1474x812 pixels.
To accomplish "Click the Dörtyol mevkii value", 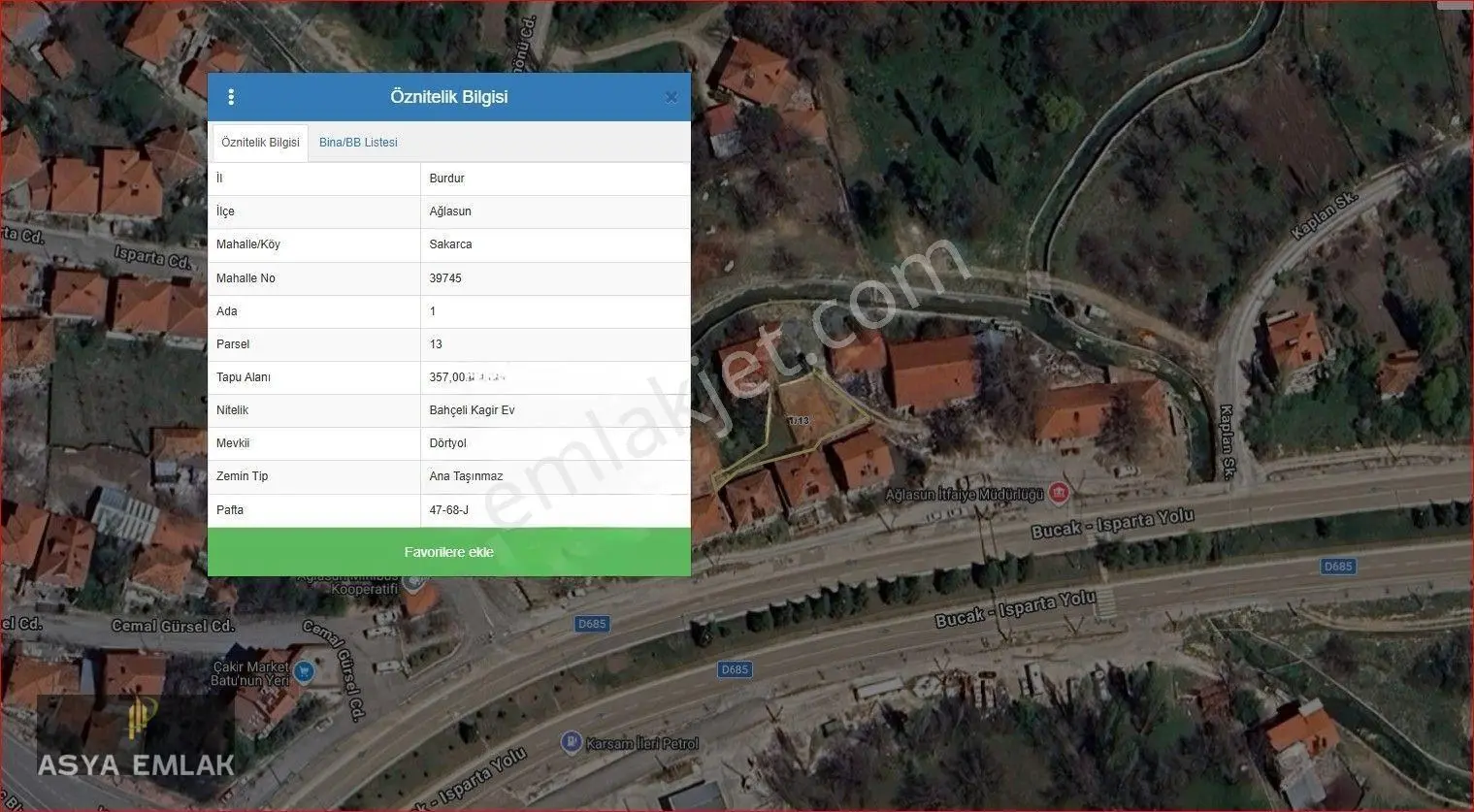I will click(555, 443).
